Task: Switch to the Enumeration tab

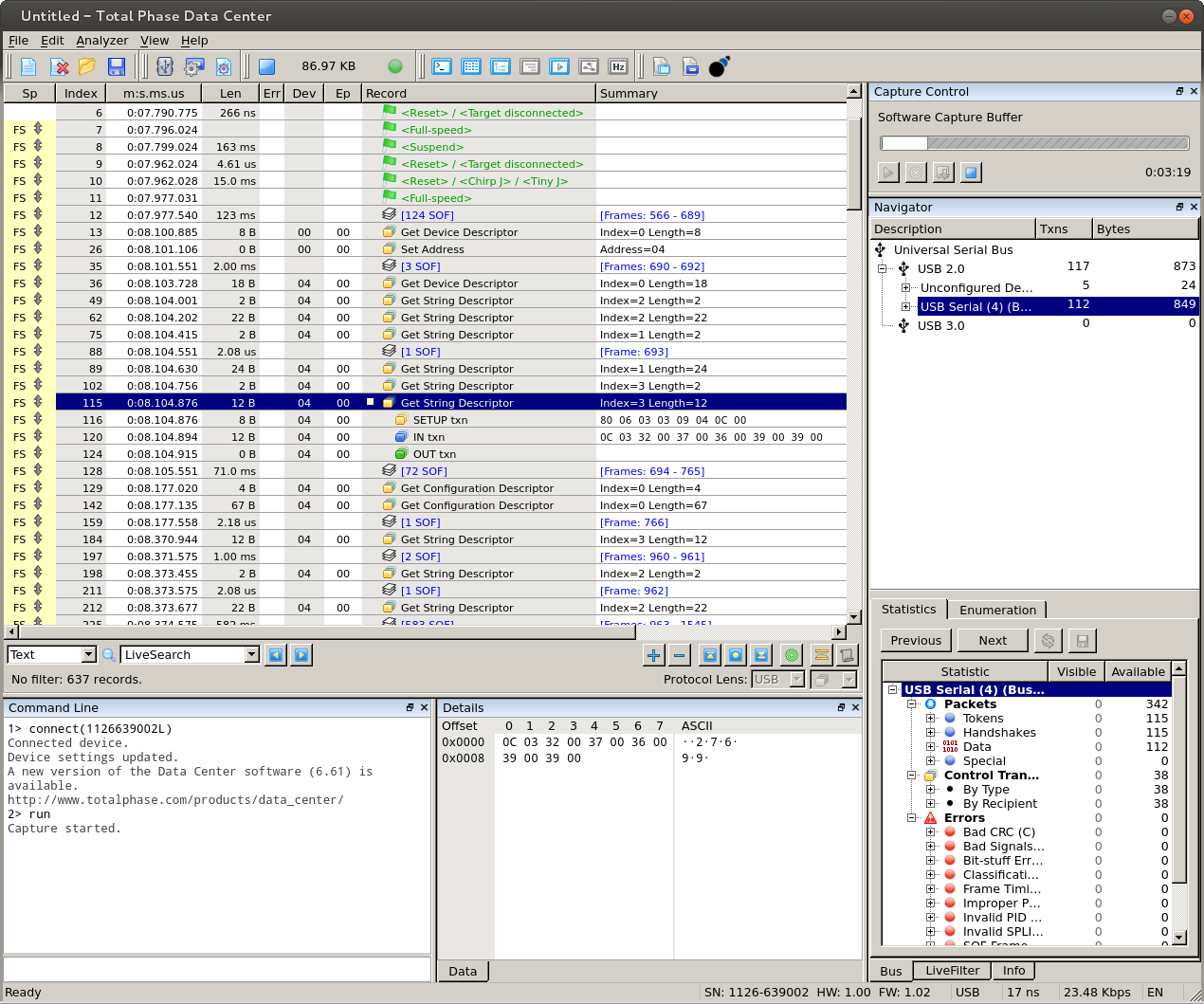Action: 997,611
